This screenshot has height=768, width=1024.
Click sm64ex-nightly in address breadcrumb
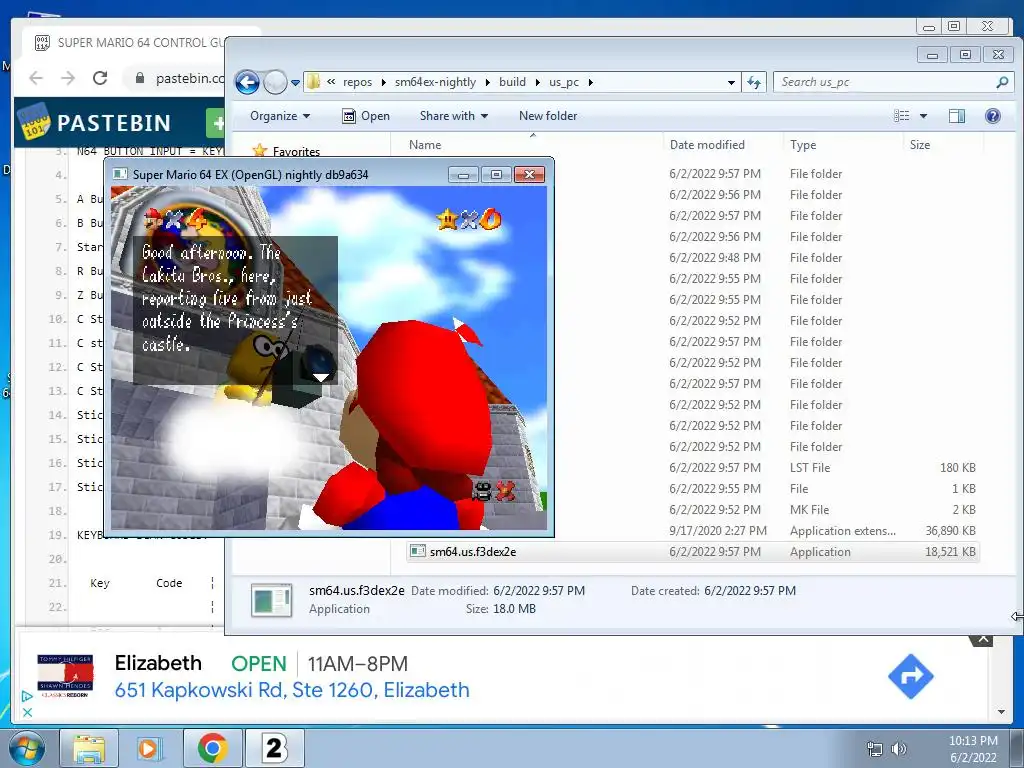click(436, 82)
